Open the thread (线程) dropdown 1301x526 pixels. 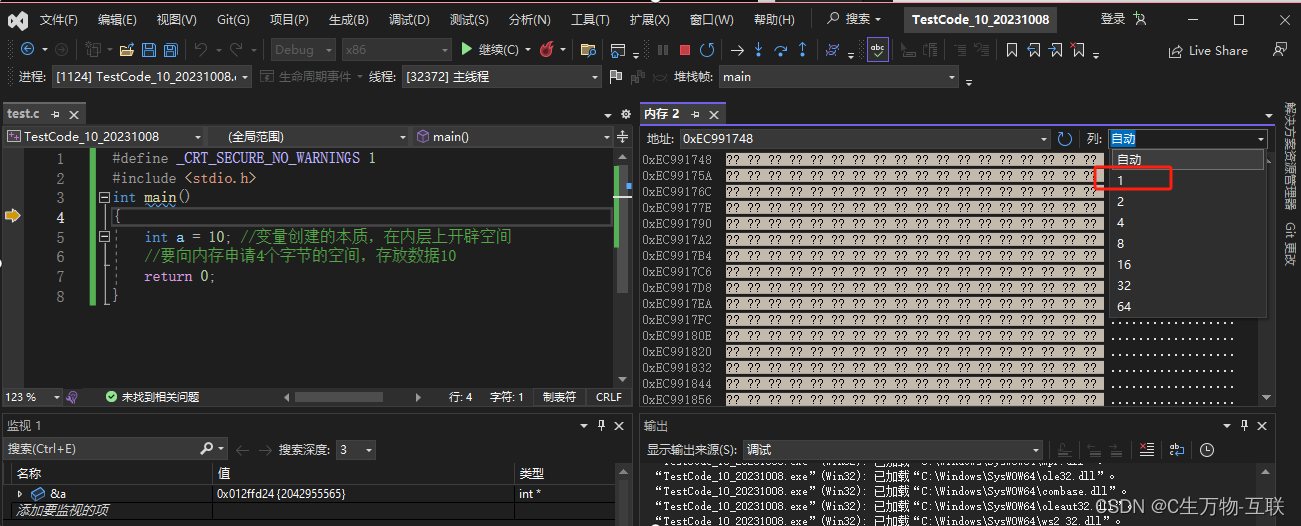click(x=500, y=76)
